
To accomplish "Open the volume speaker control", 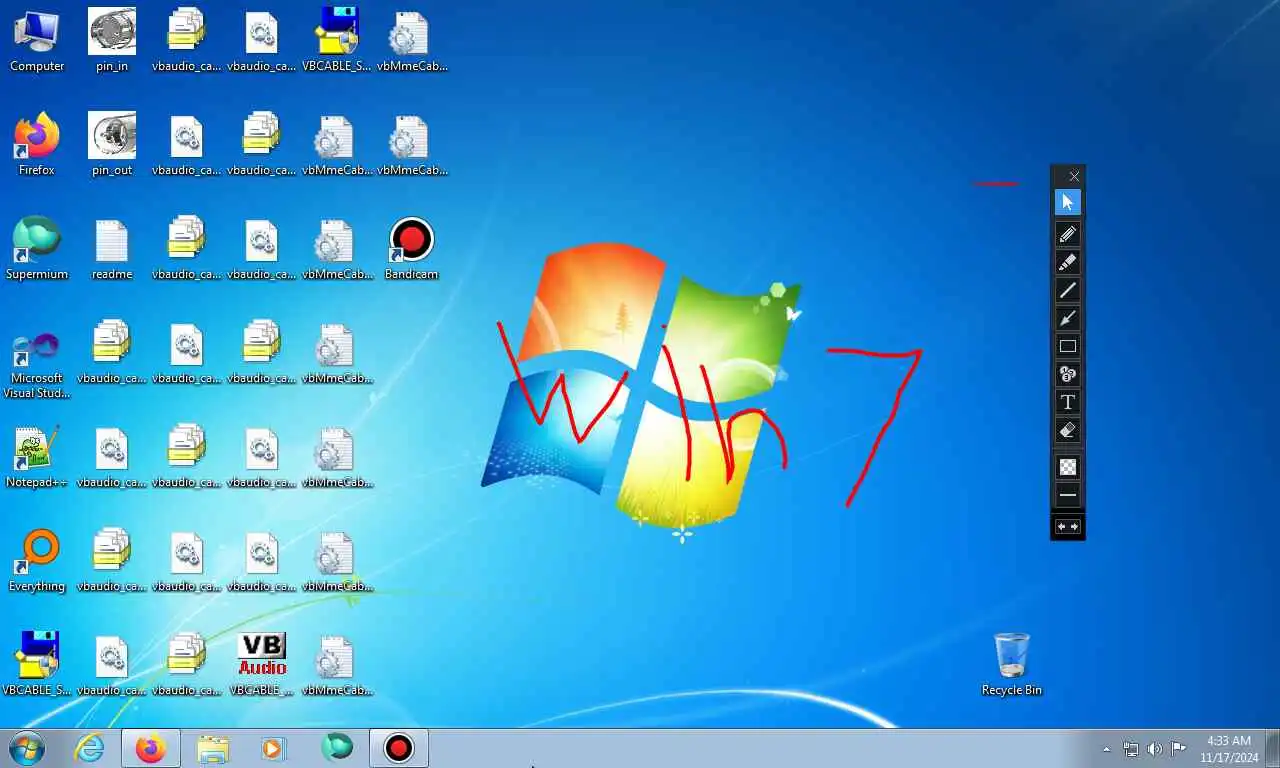I will [1155, 749].
